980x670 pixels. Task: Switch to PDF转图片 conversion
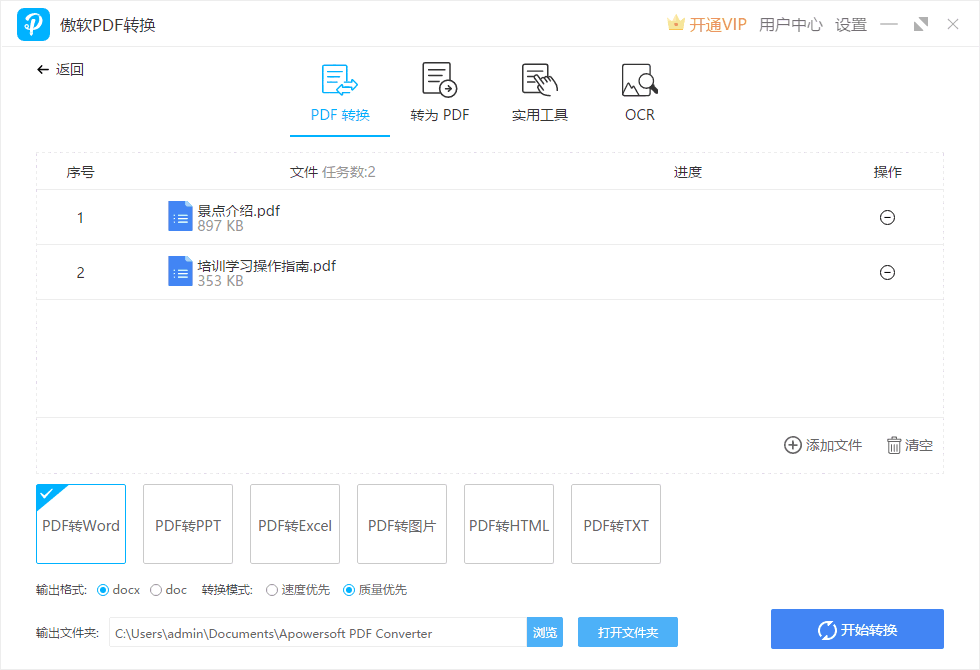pyautogui.click(x=401, y=524)
